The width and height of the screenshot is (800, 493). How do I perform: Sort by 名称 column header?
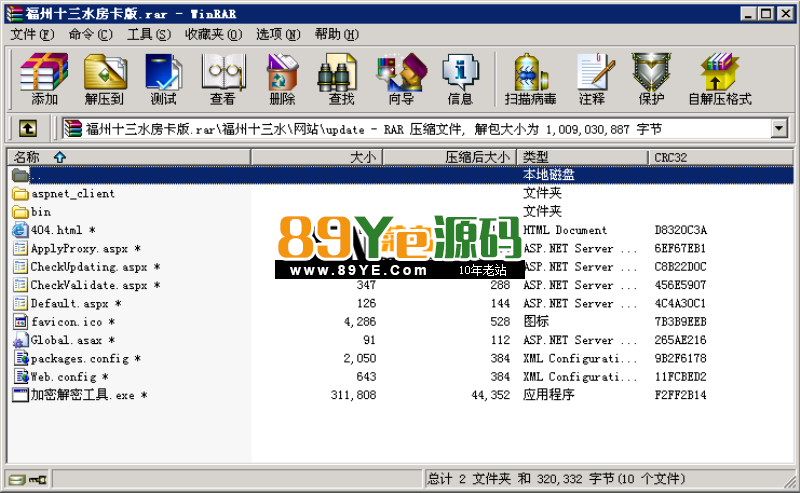pyautogui.click(x=129, y=157)
